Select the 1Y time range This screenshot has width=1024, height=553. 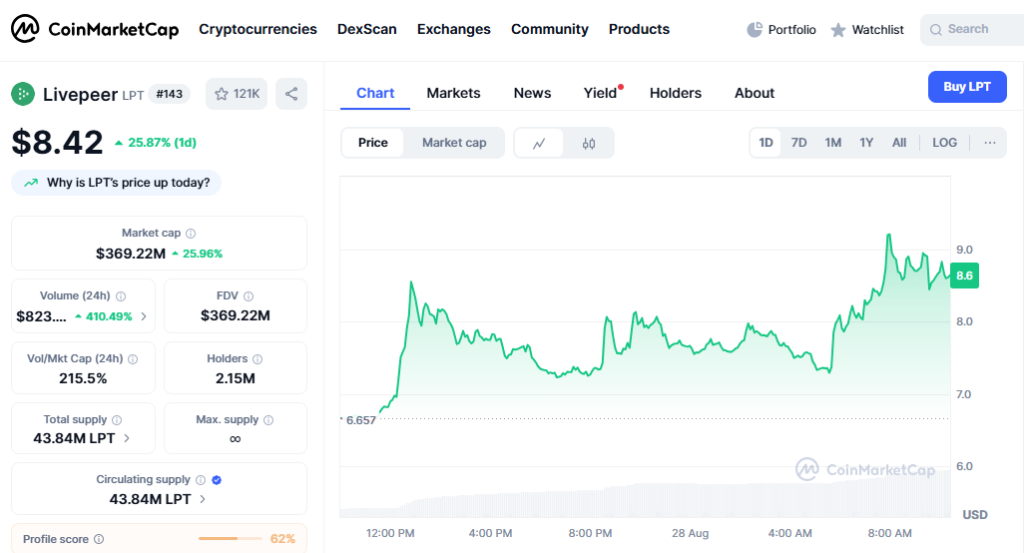866,143
